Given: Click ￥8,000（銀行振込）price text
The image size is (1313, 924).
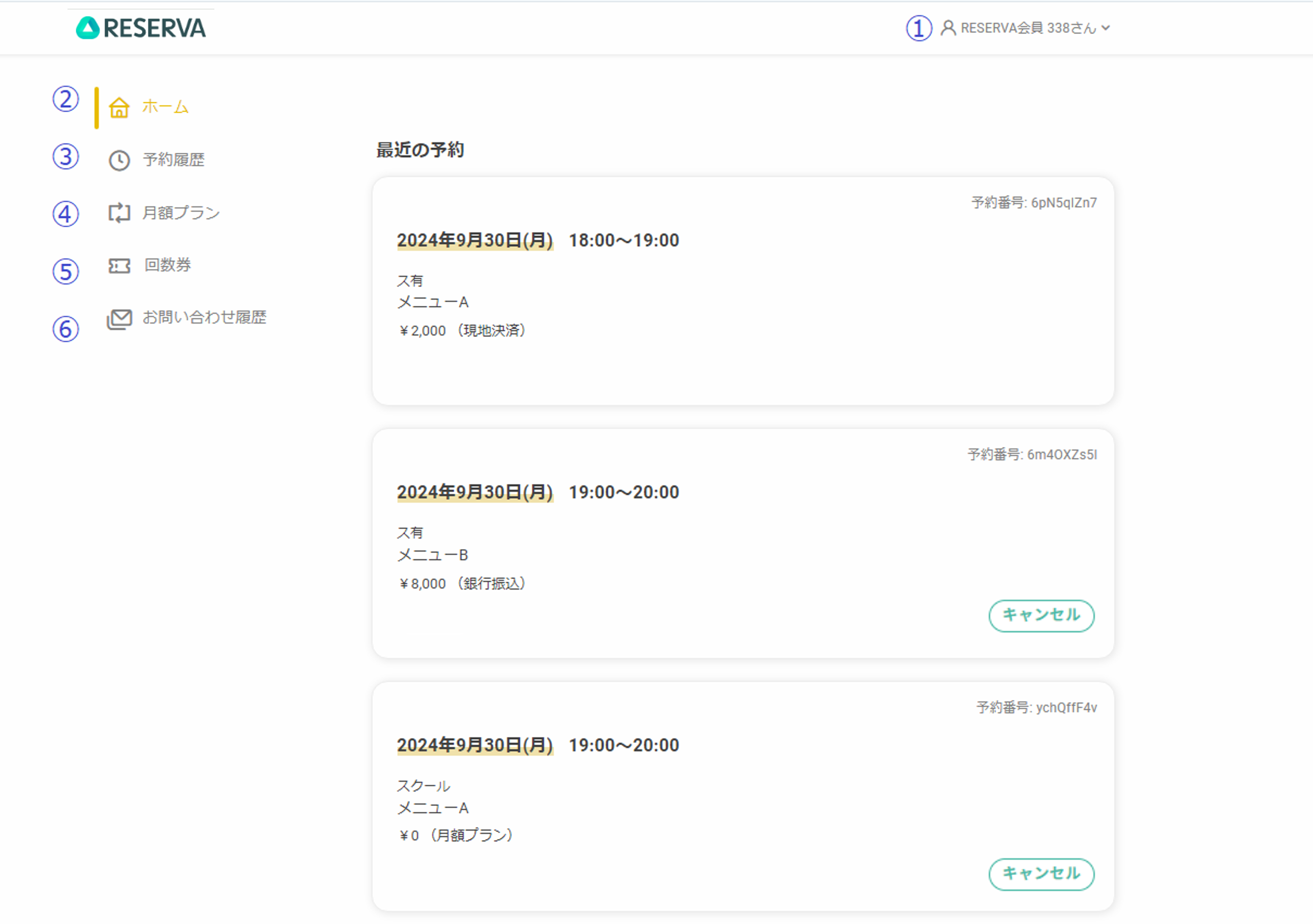Looking at the screenshot, I should click(461, 583).
